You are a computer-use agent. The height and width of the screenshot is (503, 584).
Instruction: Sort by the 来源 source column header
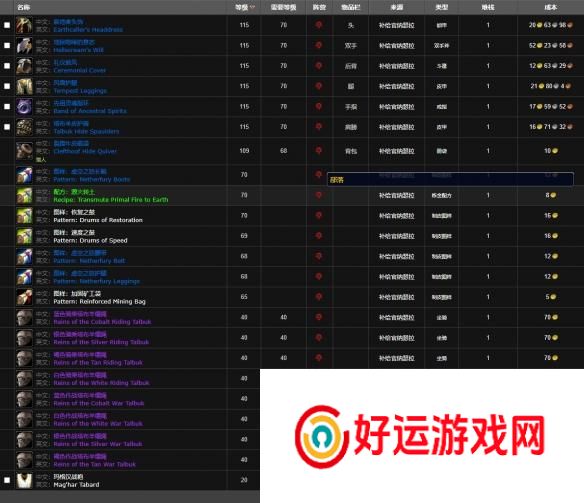397,7
